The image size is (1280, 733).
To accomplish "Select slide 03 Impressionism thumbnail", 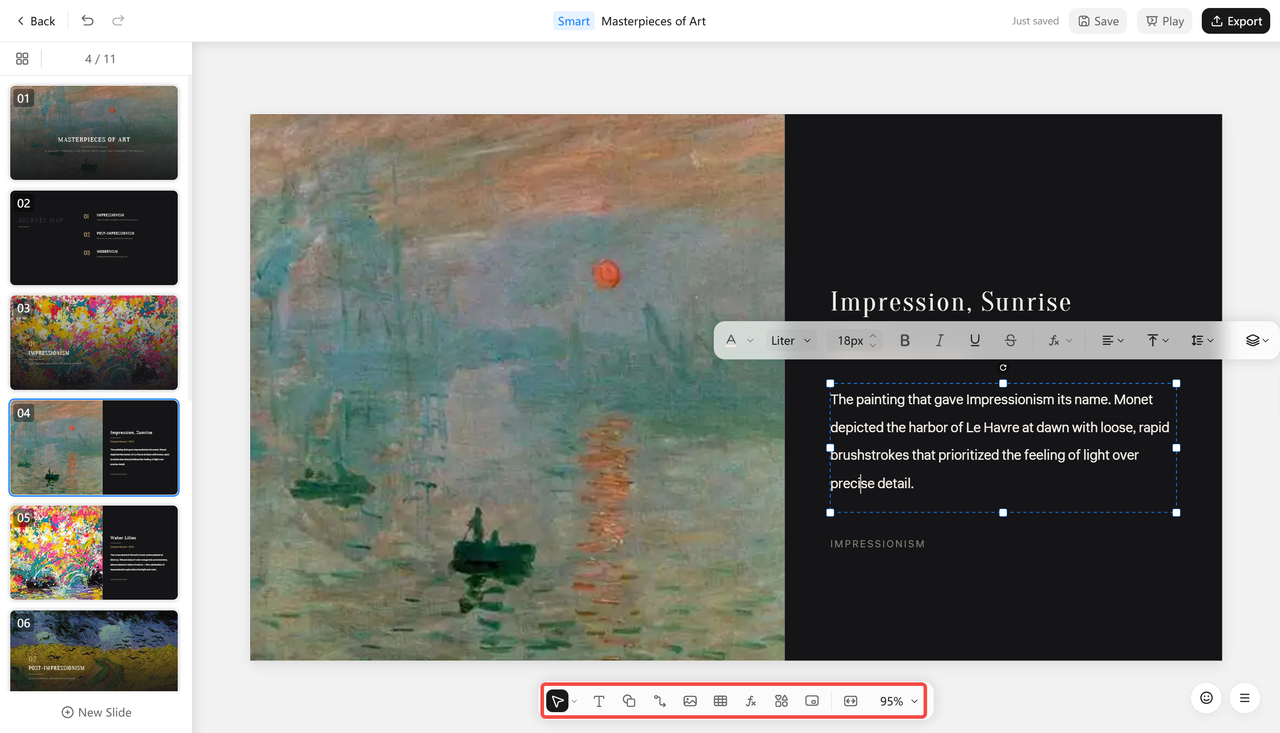I will pos(94,343).
